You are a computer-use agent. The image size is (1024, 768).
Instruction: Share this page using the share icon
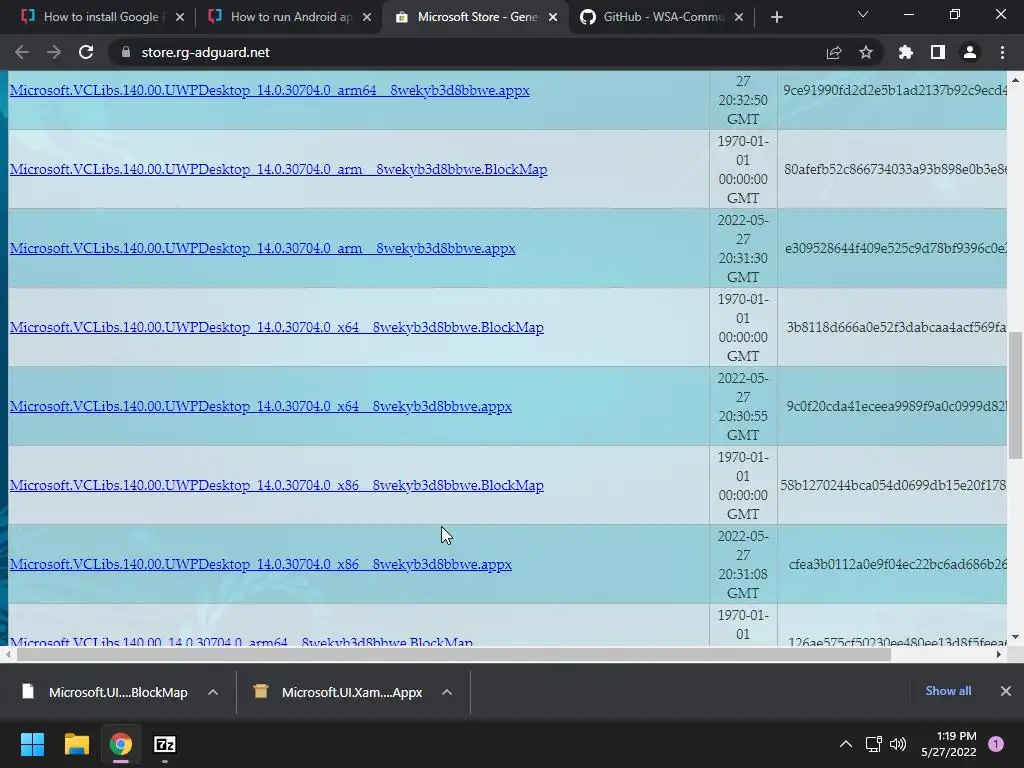(834, 52)
